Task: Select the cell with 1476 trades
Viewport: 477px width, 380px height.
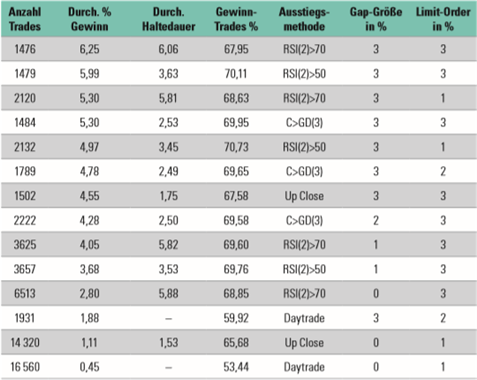Action: click(25, 49)
